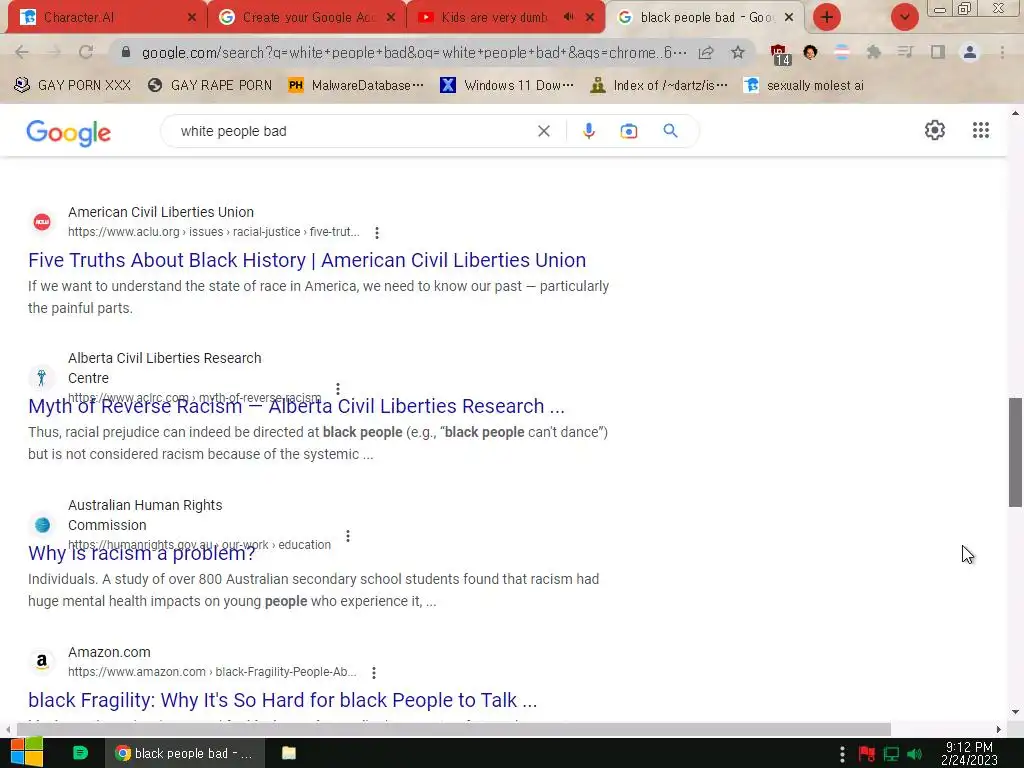View site information via padlock icon
The image size is (1024, 768).
(x=126, y=52)
